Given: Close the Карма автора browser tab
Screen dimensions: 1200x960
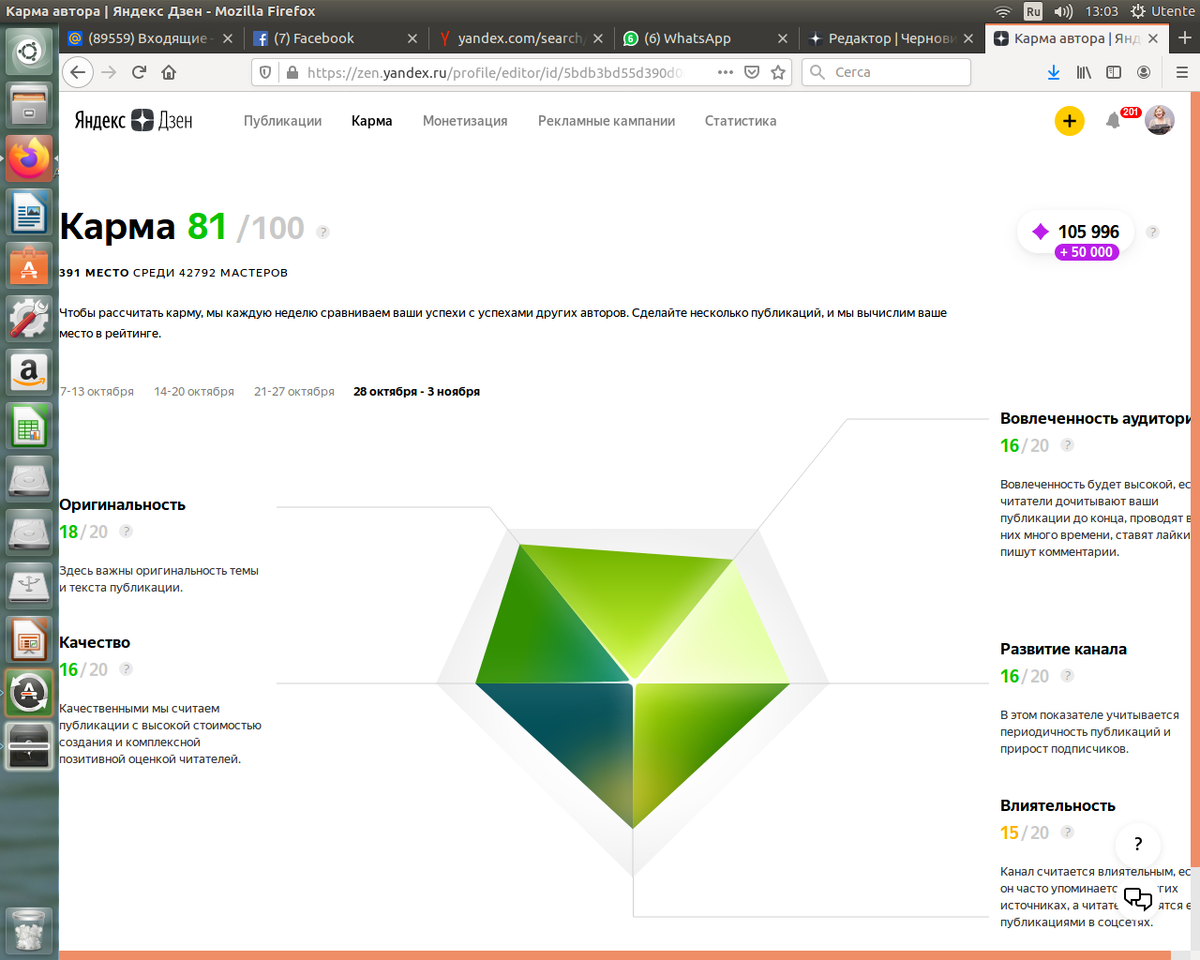Looking at the screenshot, I should 1153,38.
